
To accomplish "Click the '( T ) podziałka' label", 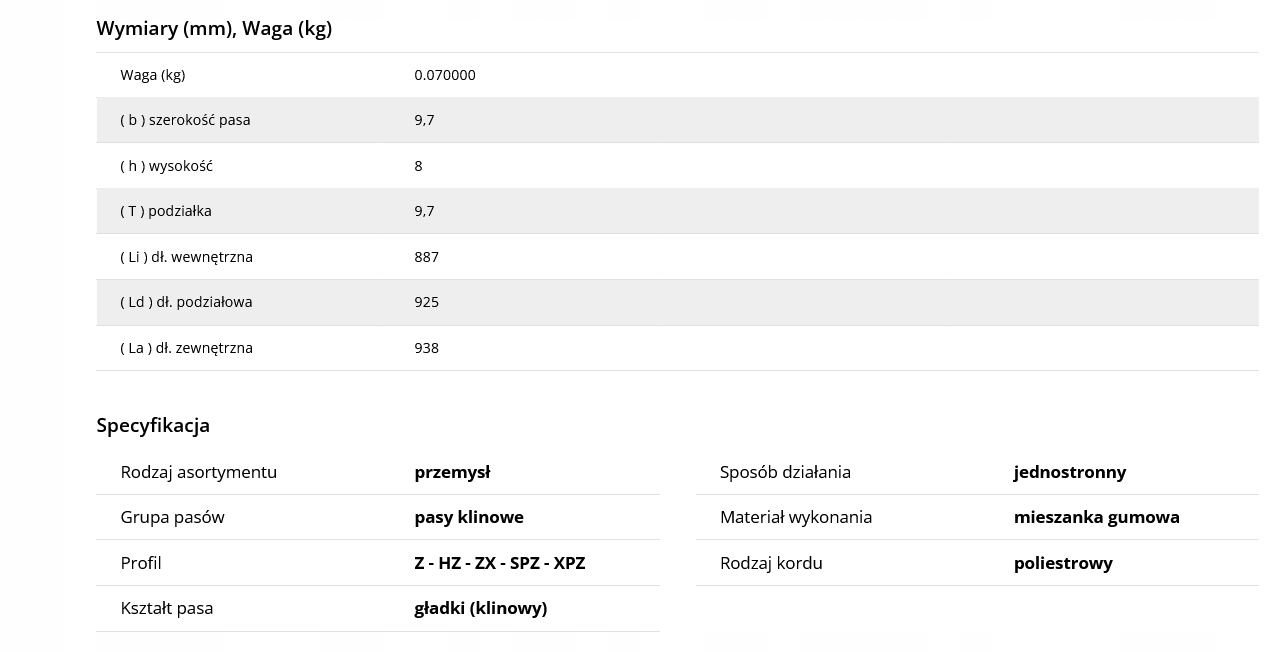I will (x=166, y=211).
